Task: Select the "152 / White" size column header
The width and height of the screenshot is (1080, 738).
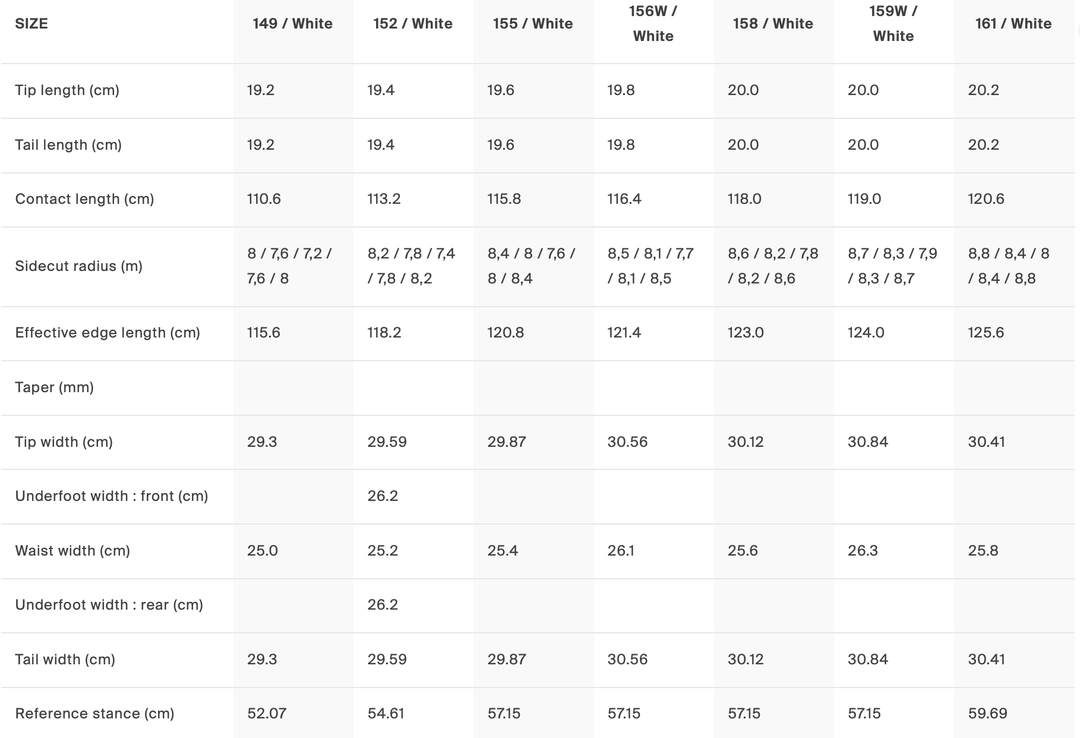Action: coord(412,23)
